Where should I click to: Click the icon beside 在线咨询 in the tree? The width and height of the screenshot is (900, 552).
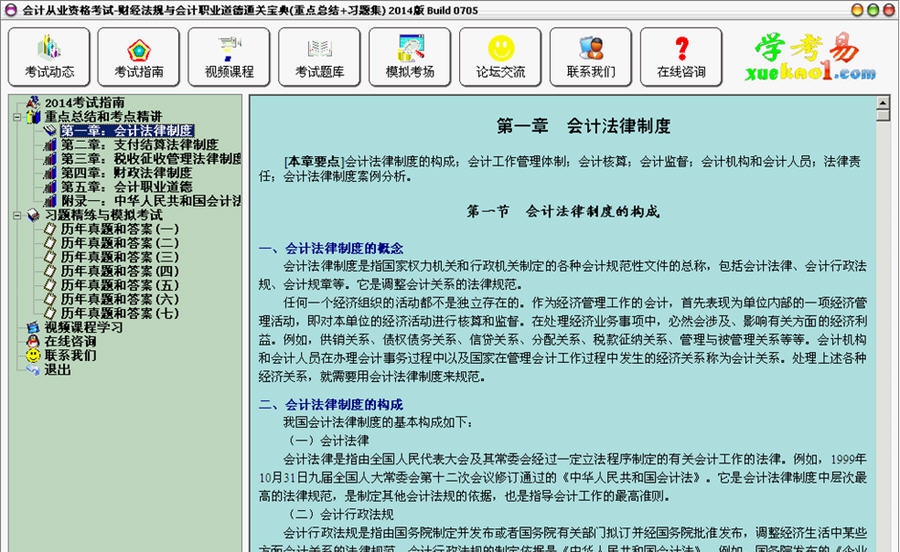[33, 341]
